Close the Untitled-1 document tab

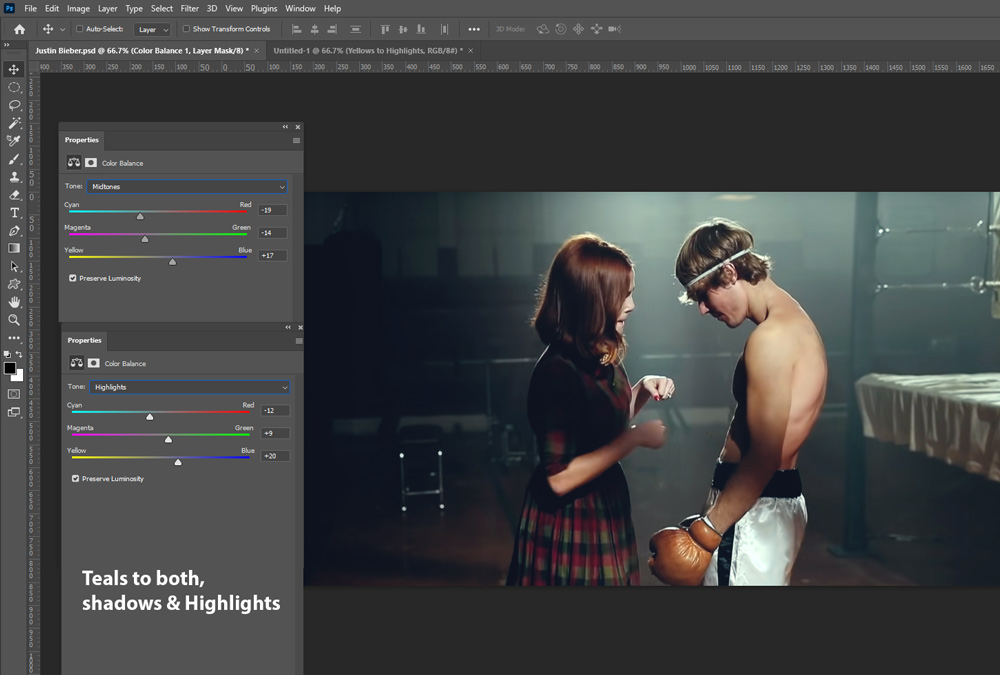pos(471,50)
